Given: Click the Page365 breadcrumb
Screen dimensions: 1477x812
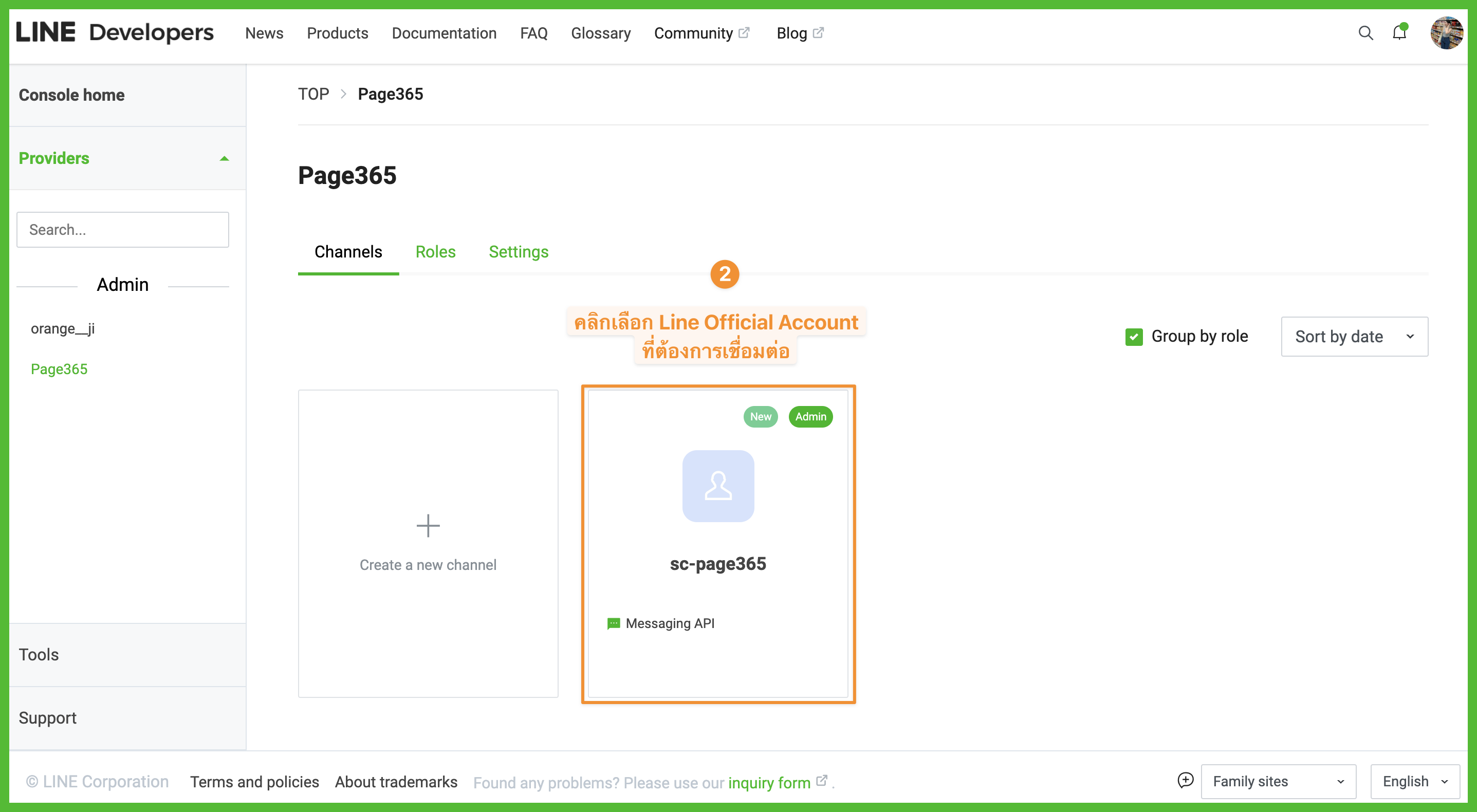Looking at the screenshot, I should click(391, 94).
